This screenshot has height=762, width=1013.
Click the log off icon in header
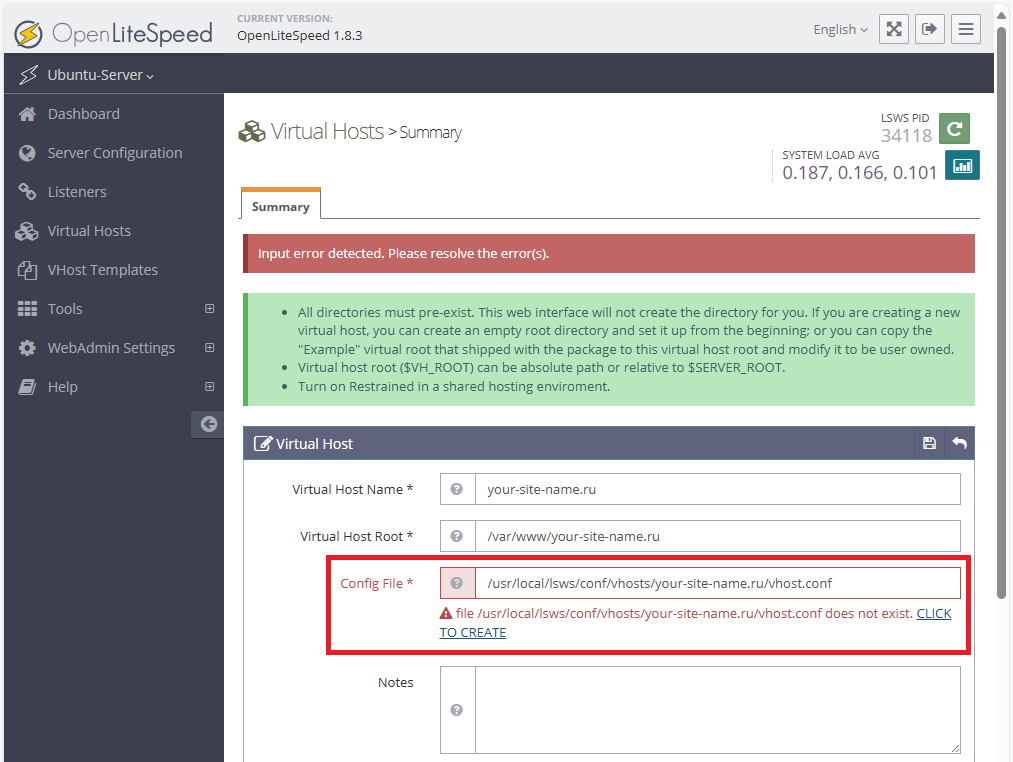pyautogui.click(x=930, y=29)
